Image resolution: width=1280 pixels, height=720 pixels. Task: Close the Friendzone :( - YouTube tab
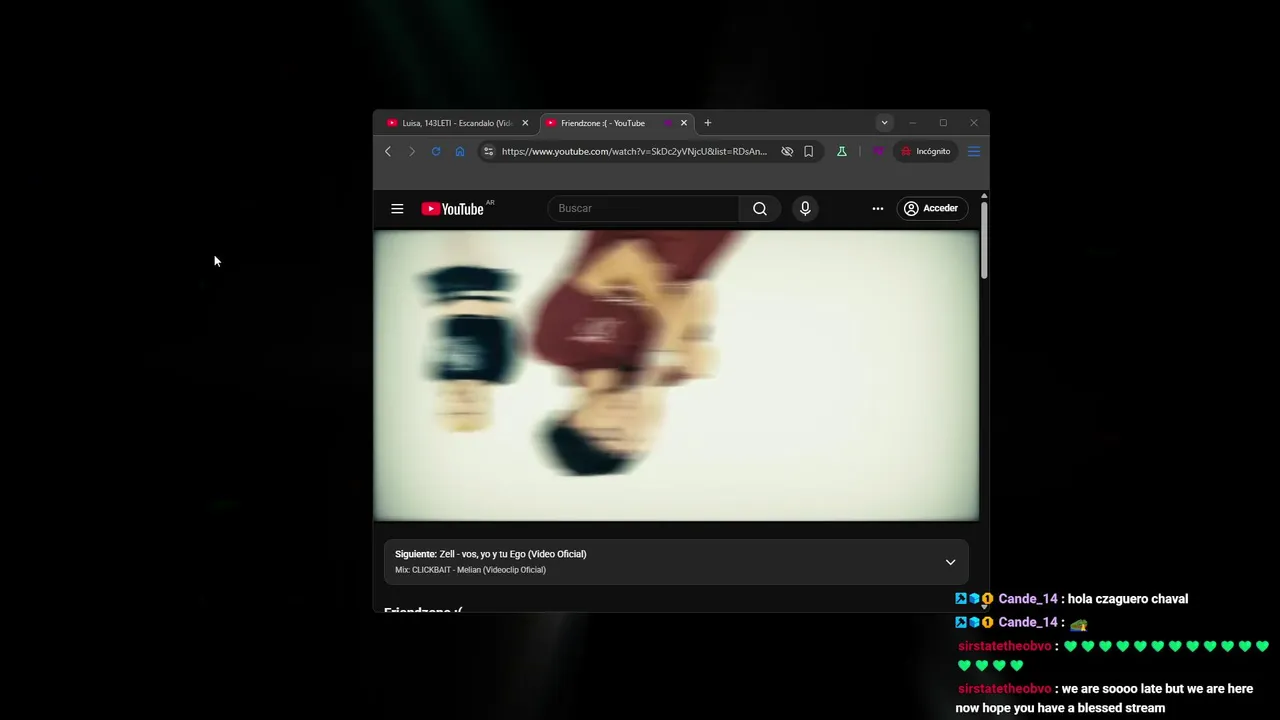(684, 123)
